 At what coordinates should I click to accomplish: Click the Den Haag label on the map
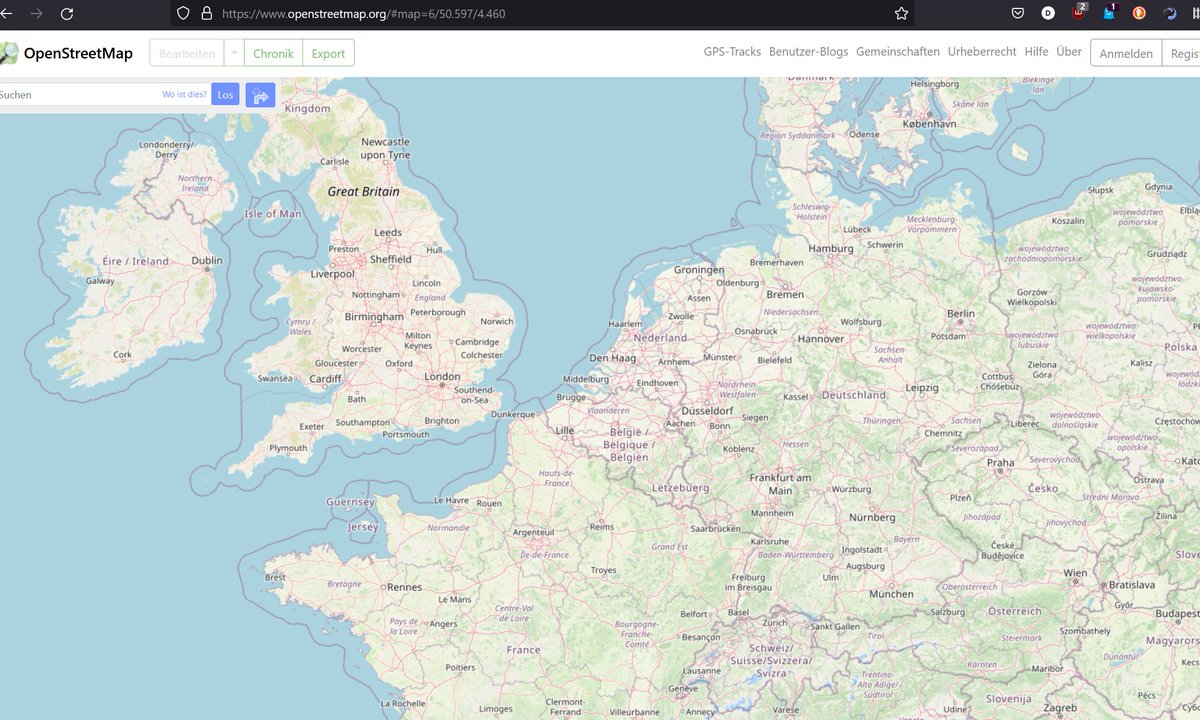pos(613,358)
